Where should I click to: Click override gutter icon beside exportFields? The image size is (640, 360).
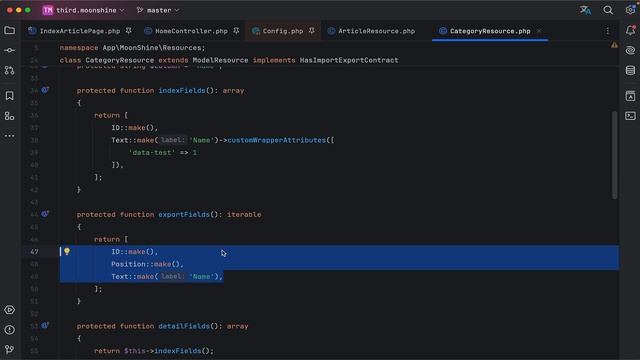pyautogui.click(x=45, y=214)
